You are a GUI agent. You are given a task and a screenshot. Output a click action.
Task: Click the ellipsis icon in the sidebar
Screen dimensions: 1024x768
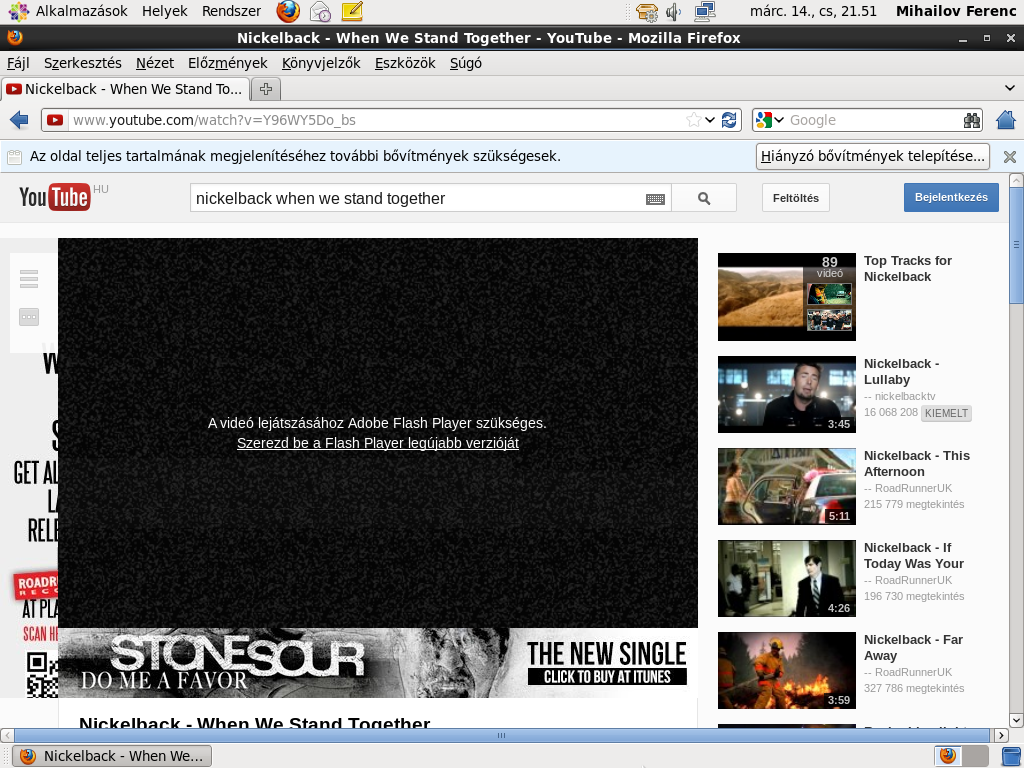[29, 317]
